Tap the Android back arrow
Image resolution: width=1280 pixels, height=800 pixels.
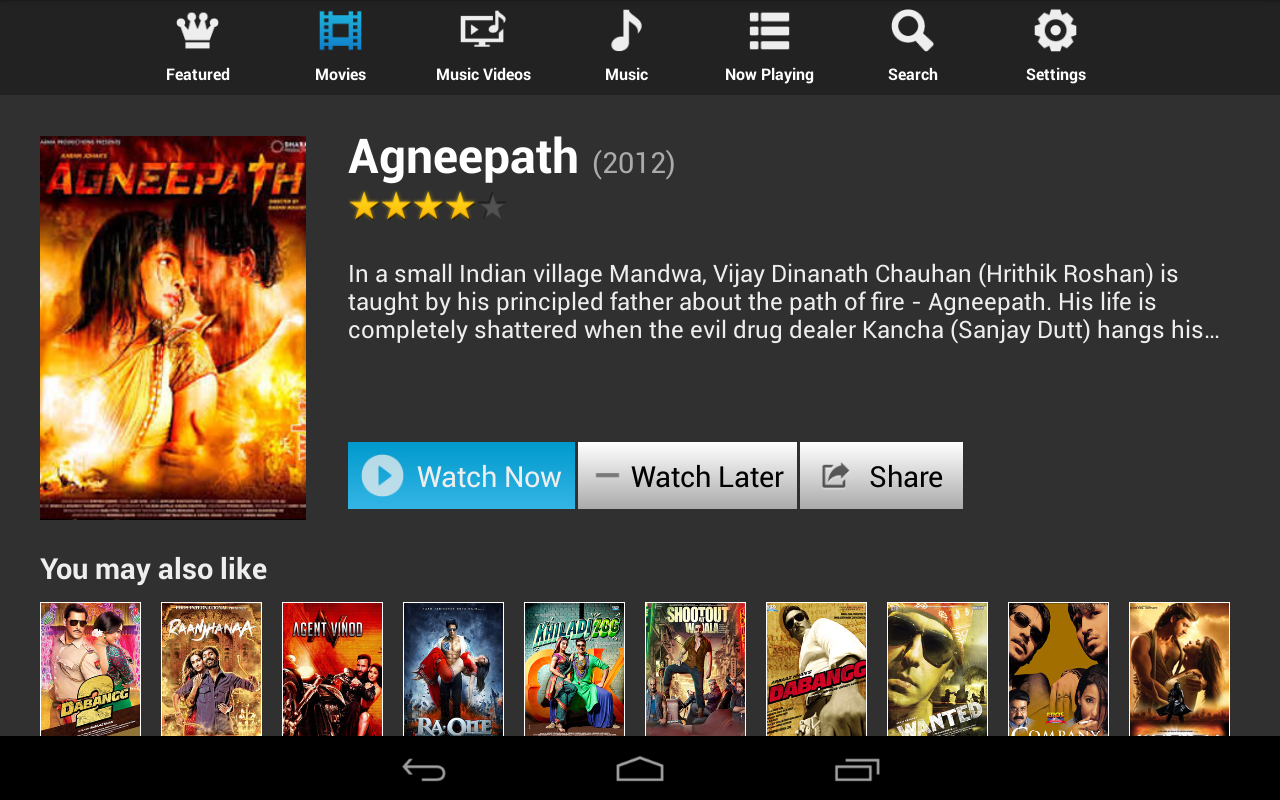tap(424, 769)
